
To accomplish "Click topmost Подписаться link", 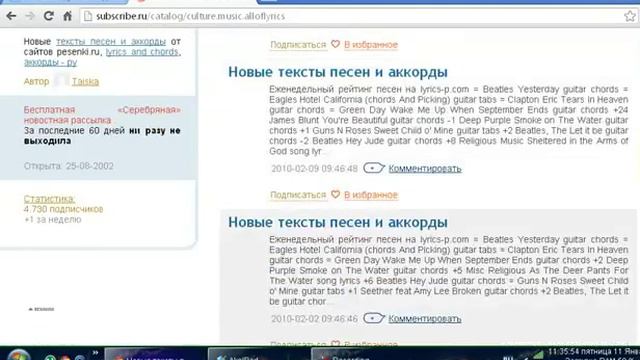I will coord(298,44).
